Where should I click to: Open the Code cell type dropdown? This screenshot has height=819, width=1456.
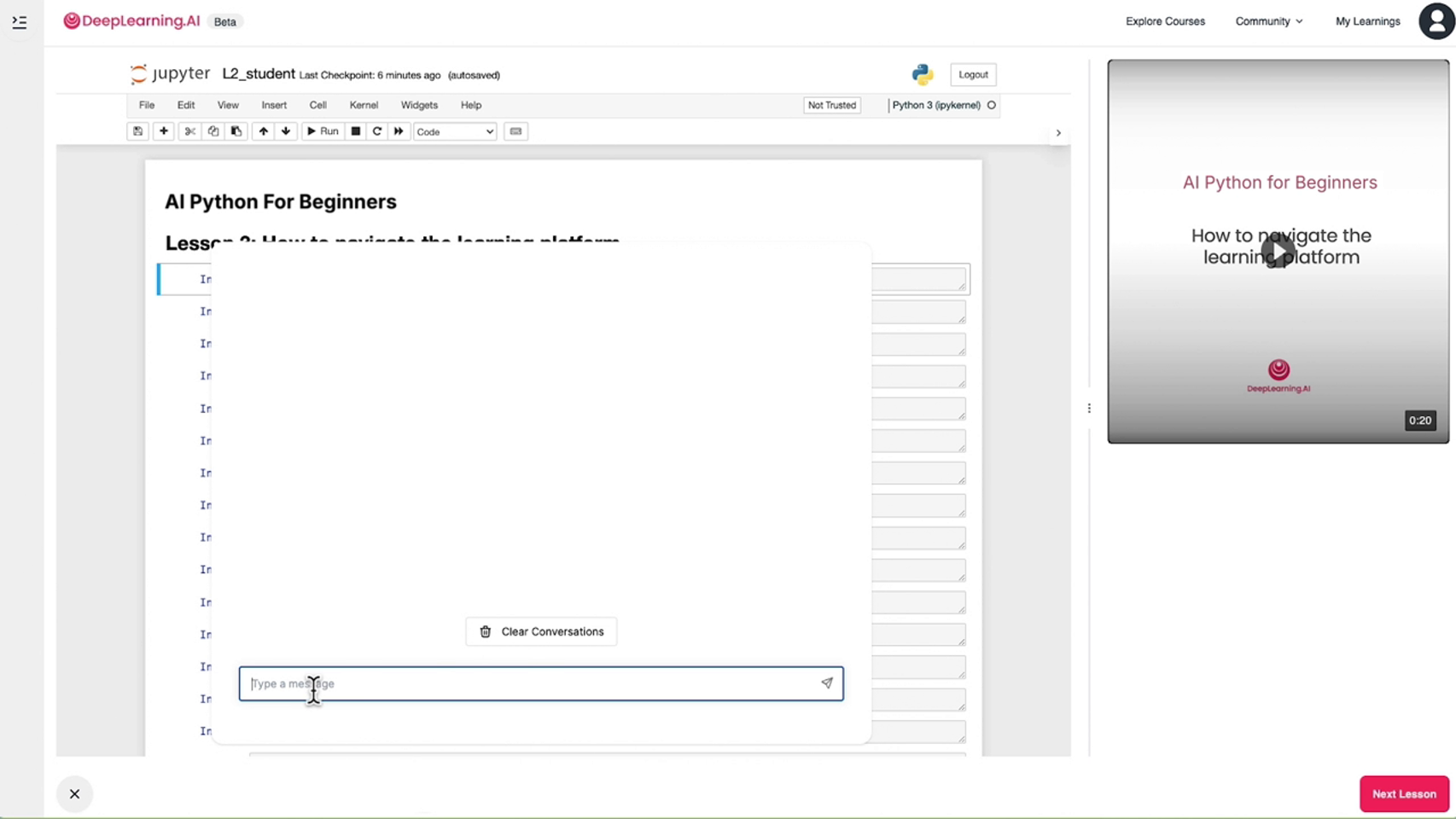(455, 131)
